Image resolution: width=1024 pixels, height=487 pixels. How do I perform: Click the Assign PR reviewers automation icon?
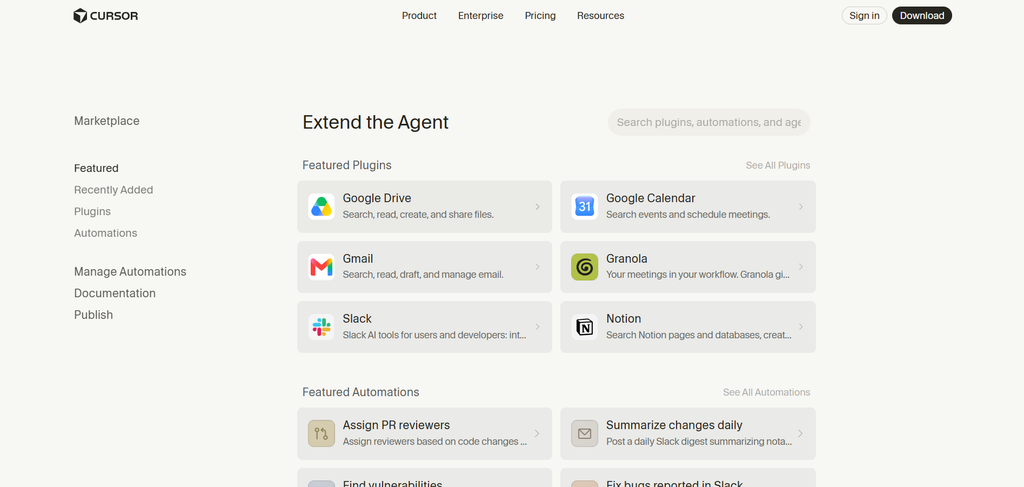[321, 433]
